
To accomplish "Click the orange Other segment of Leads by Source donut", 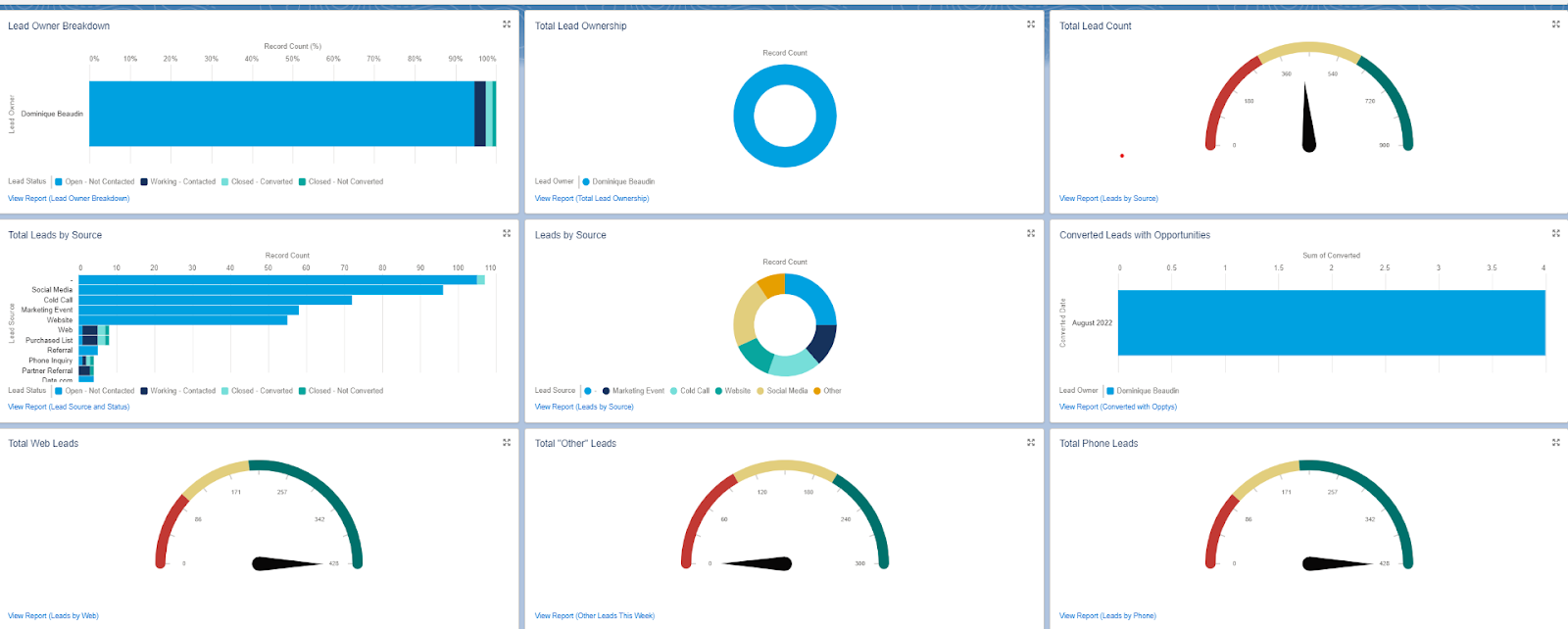I will click(772, 284).
